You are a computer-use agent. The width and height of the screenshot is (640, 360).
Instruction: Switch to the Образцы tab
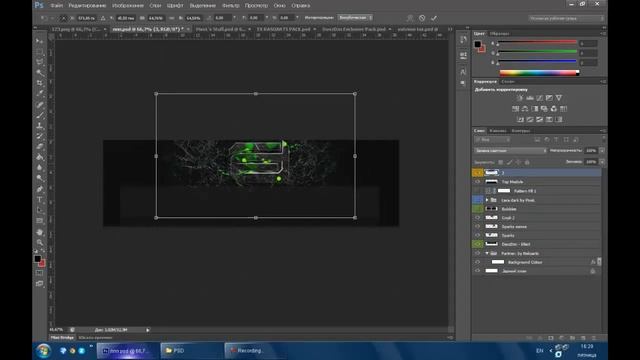pos(499,33)
